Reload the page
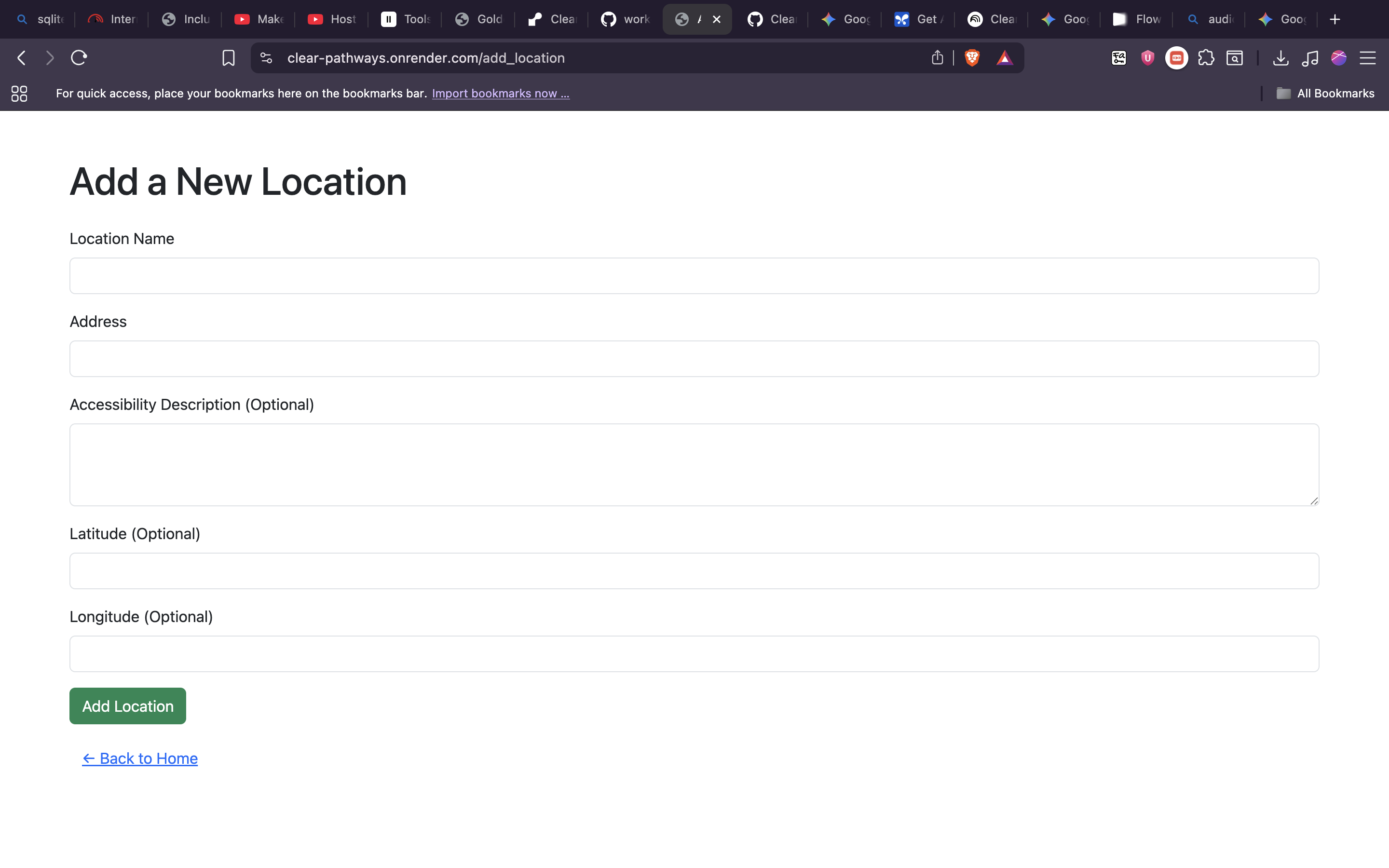The width and height of the screenshot is (1389, 868). tap(79, 58)
